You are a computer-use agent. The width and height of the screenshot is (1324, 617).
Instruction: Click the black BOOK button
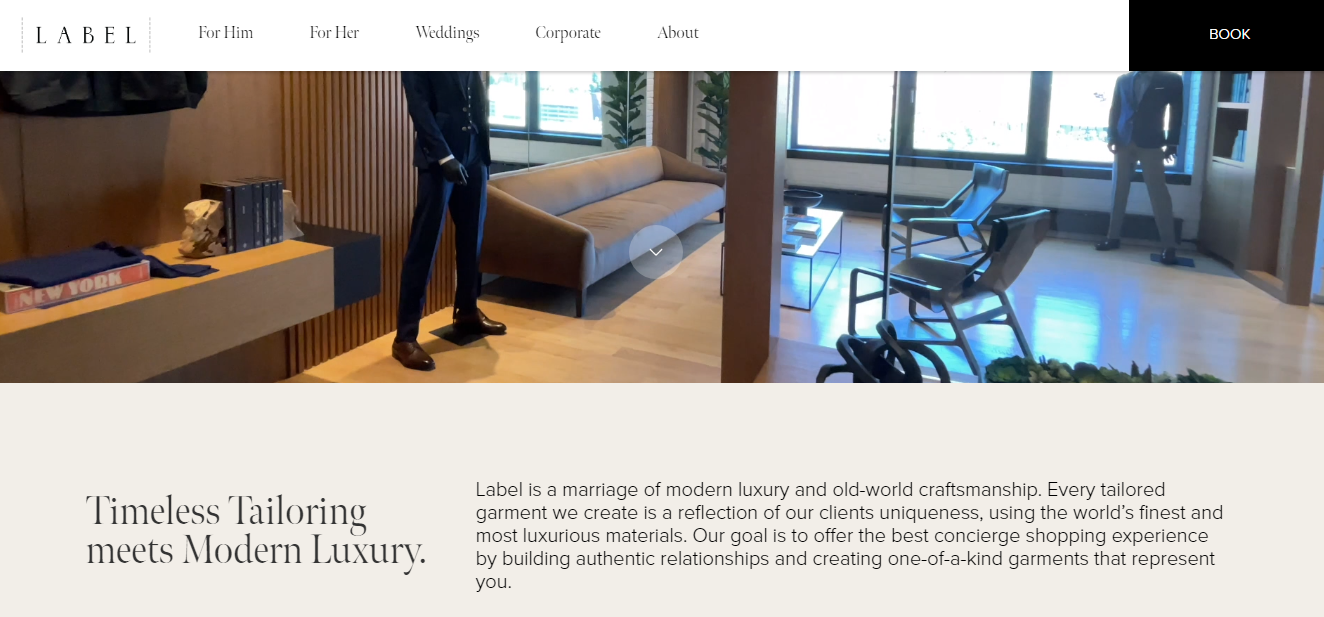1227,35
